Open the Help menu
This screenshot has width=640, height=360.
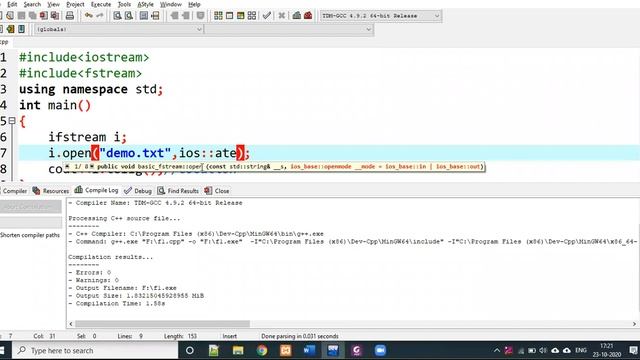tap(194, 4)
